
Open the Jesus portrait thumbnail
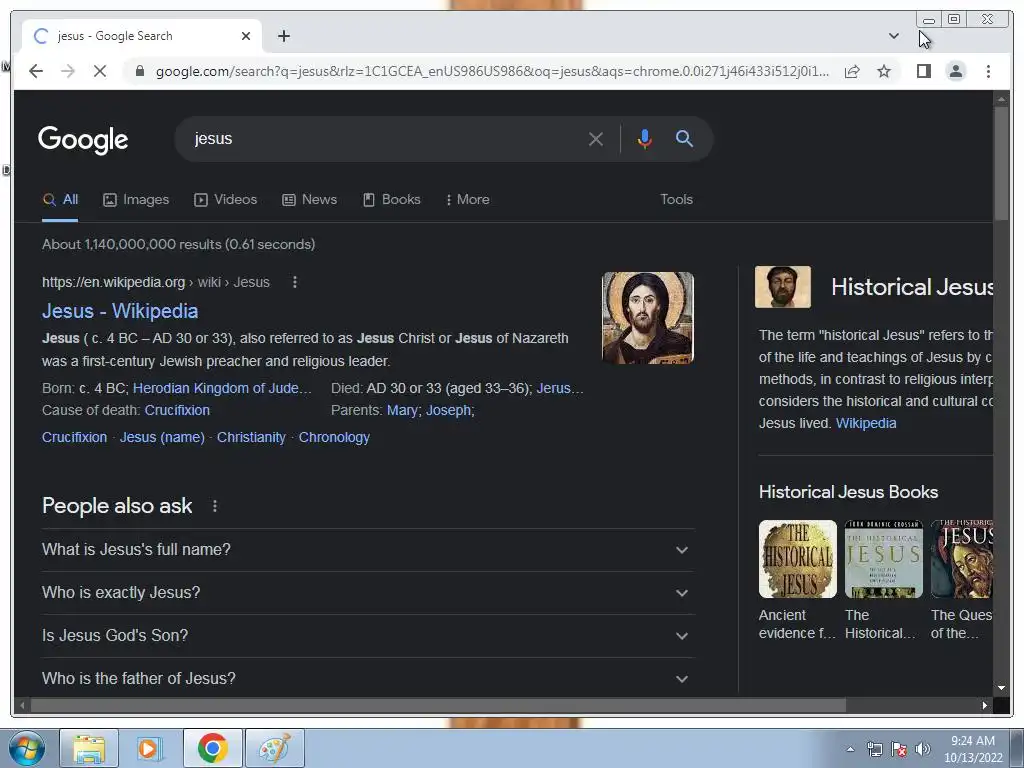[x=647, y=318]
